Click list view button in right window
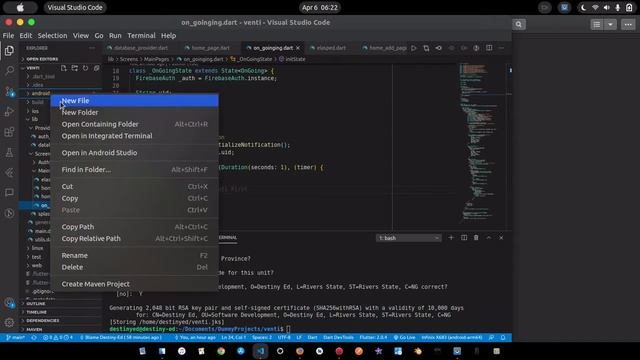The width and height of the screenshot is (640, 360). pyautogui.click(x=597, y=24)
